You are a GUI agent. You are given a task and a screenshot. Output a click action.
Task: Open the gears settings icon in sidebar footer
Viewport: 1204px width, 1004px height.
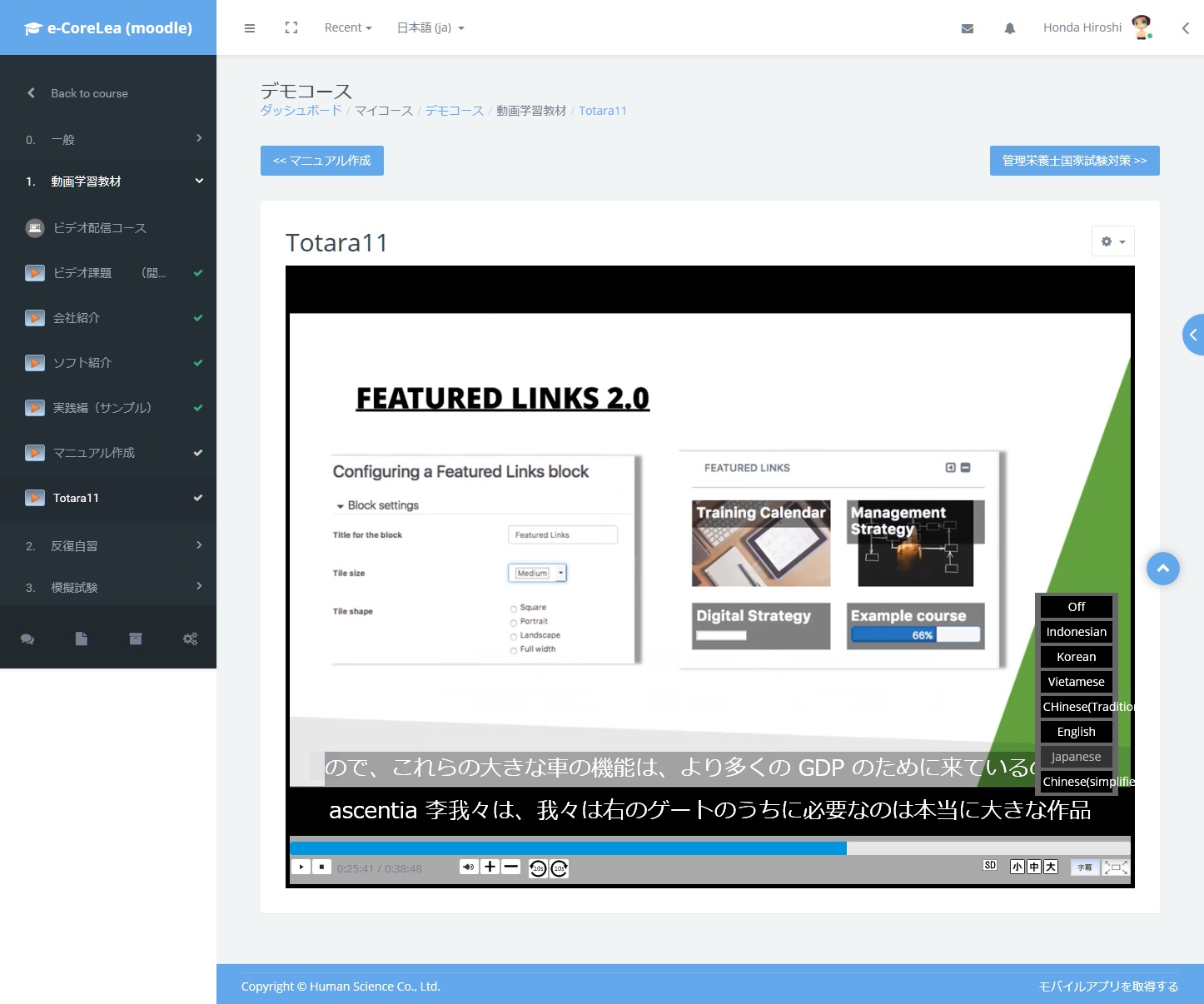point(191,639)
